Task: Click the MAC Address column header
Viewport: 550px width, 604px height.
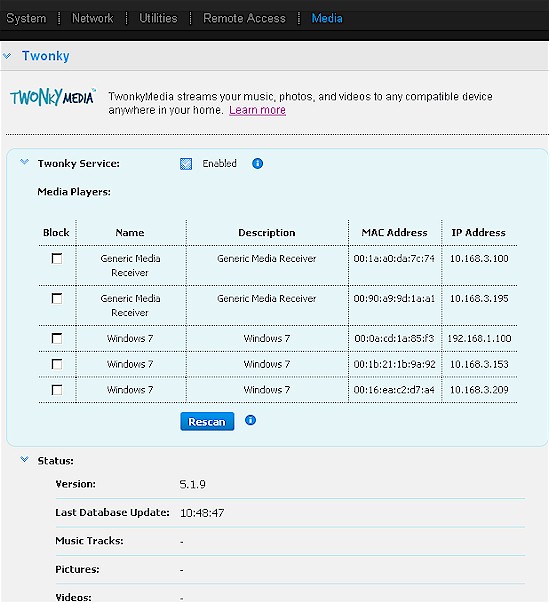Action: [394, 233]
